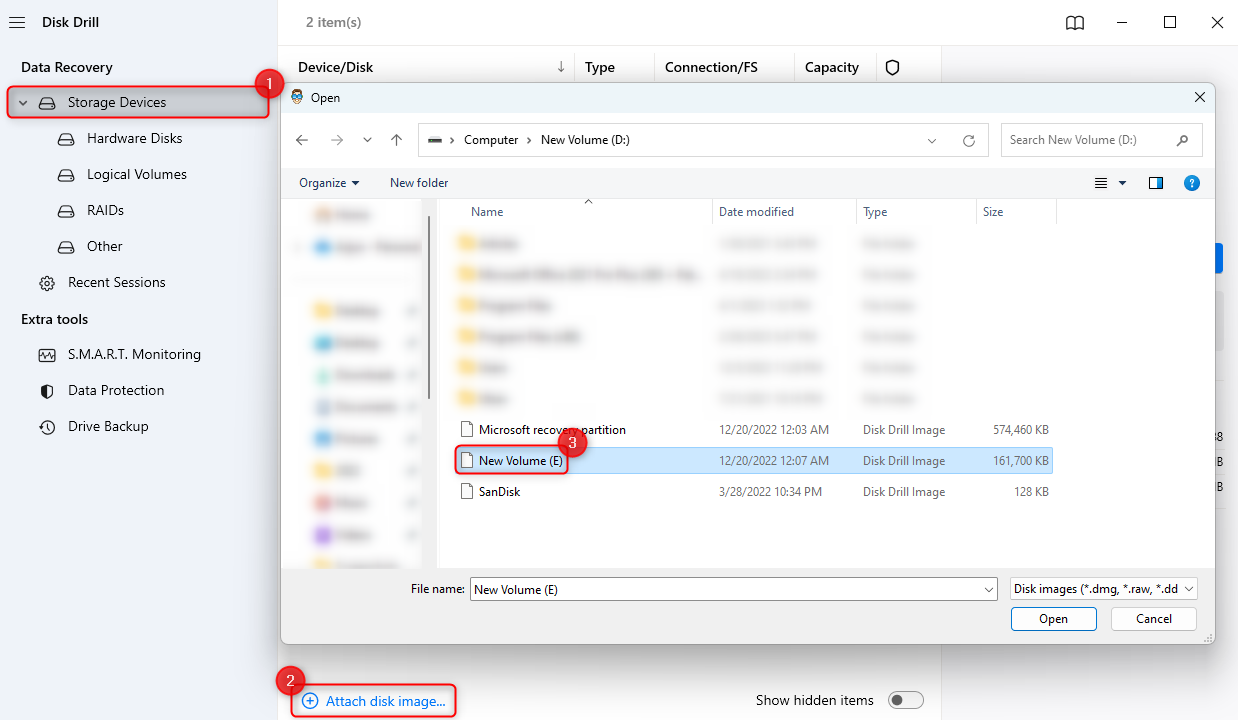Sort by Device/Disk column header
1238x720 pixels.
point(335,67)
